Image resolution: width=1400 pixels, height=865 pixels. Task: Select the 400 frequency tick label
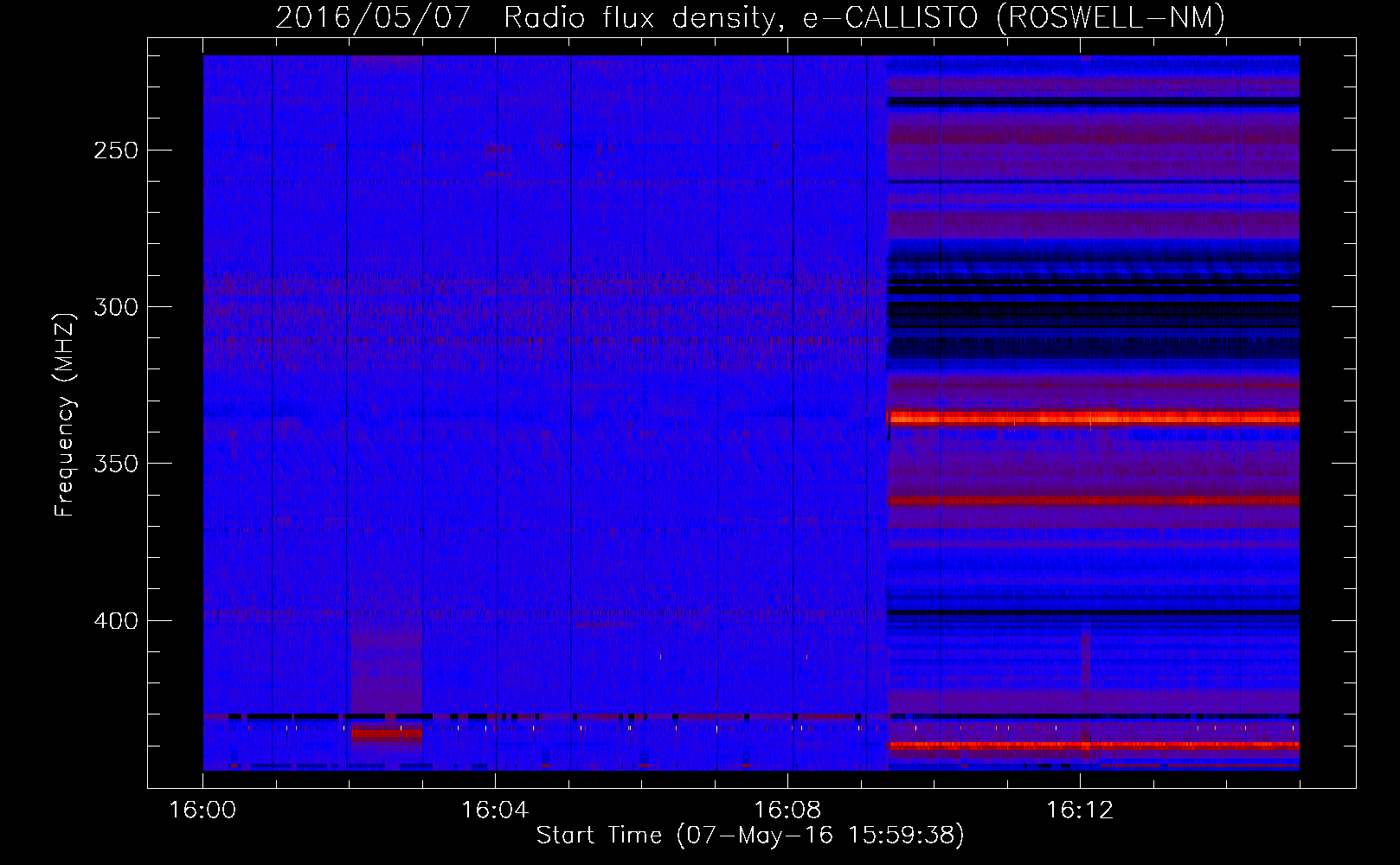click(x=116, y=621)
